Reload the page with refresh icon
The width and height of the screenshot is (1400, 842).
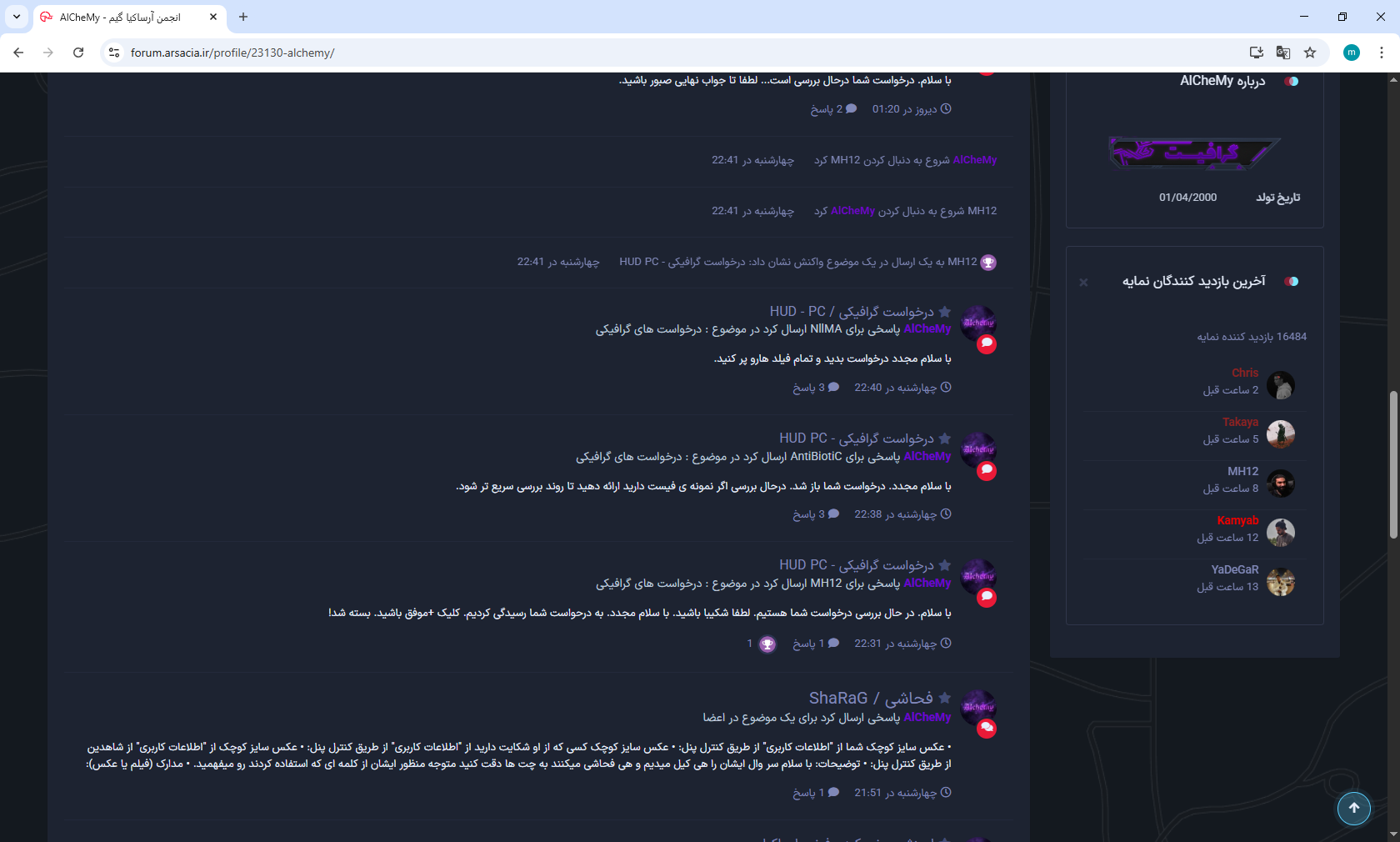click(x=78, y=53)
